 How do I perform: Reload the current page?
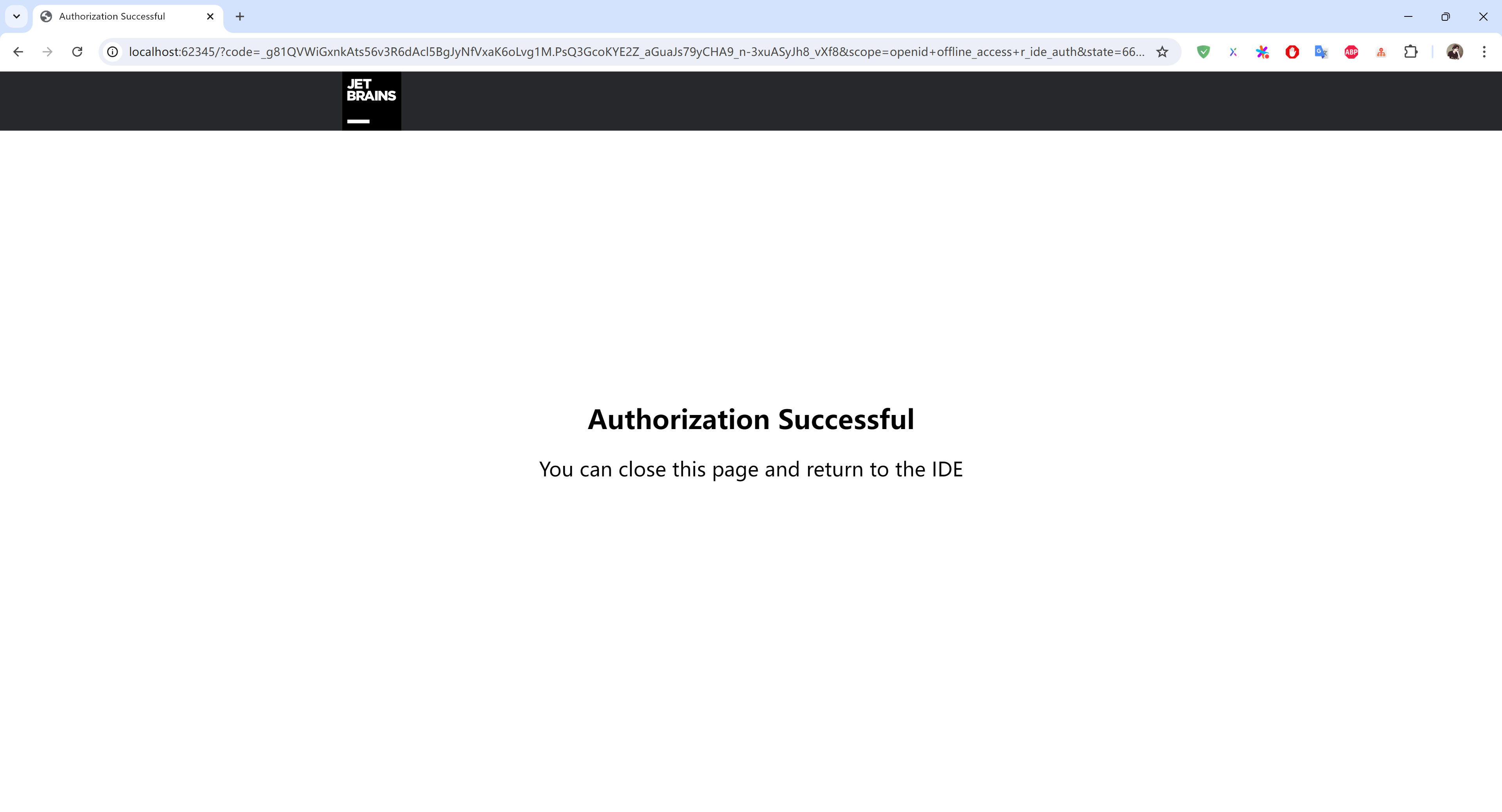77,52
